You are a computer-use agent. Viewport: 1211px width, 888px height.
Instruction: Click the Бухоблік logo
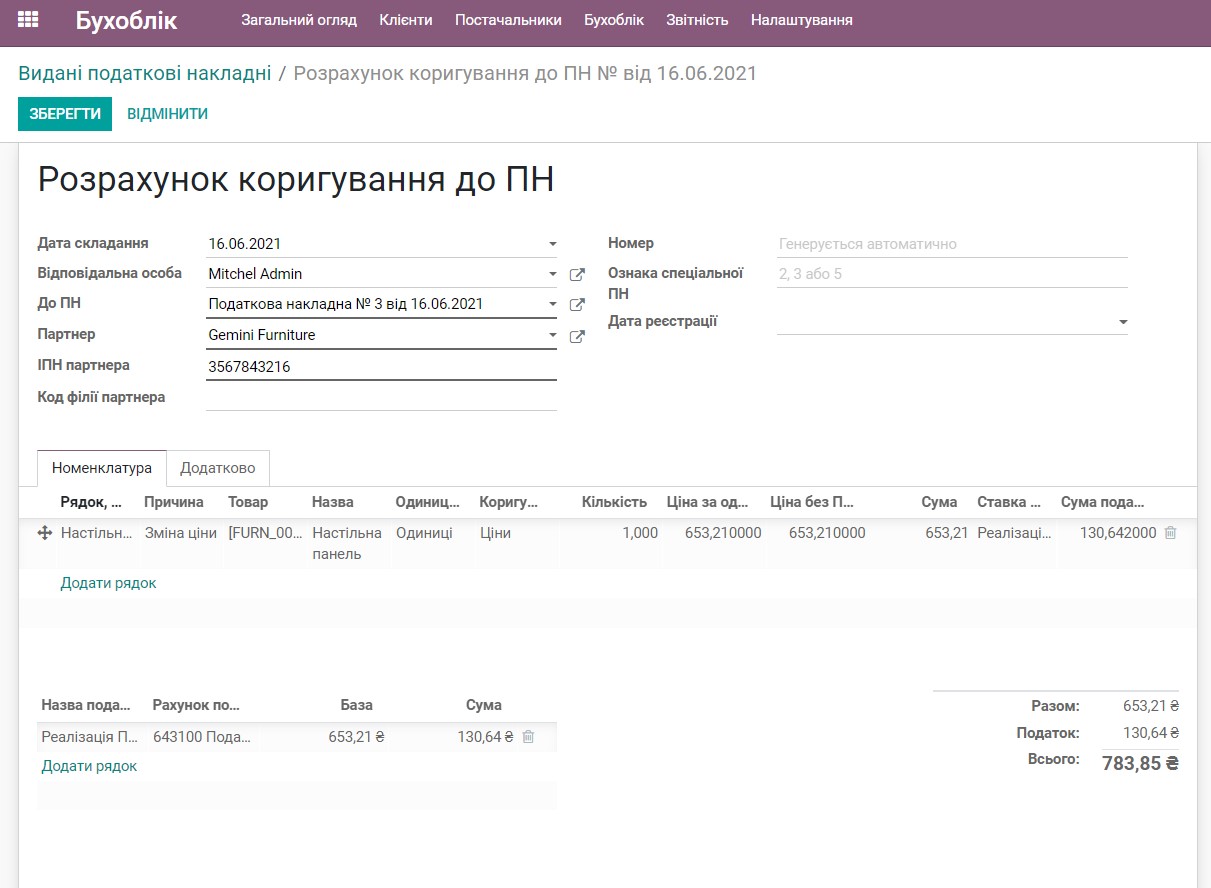125,19
